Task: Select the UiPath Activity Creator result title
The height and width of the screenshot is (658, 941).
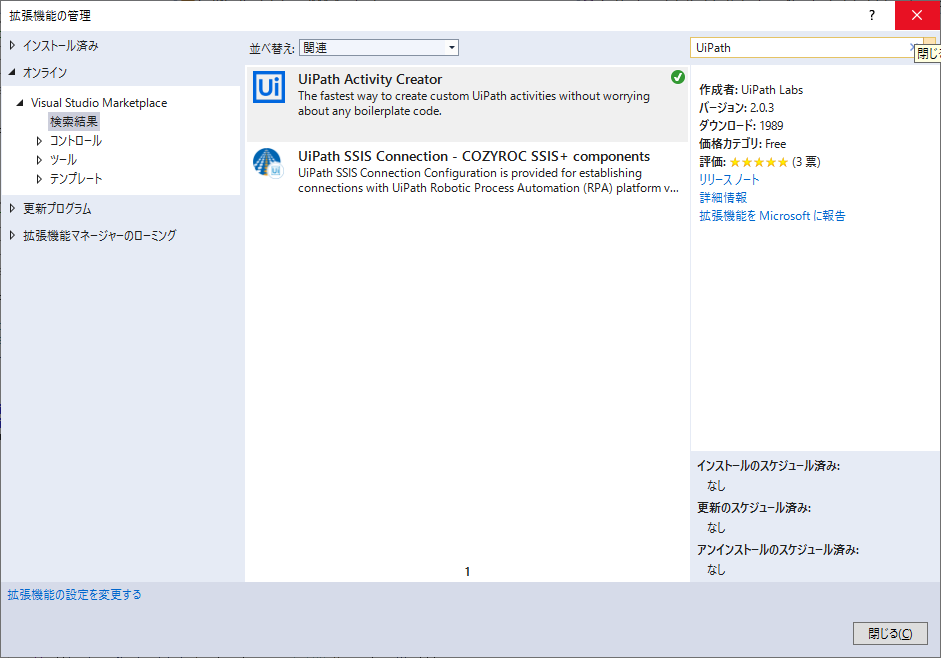Action: [370, 79]
